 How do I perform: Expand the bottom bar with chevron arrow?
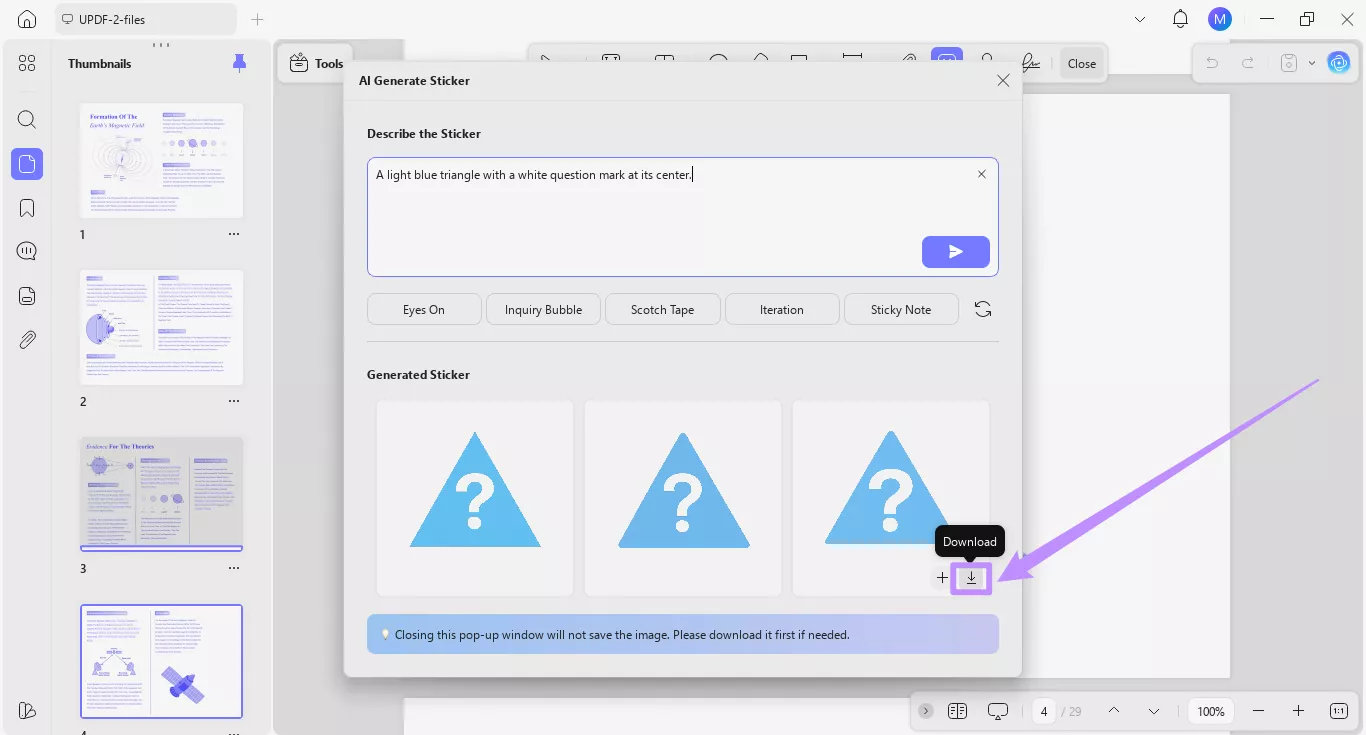coord(925,710)
